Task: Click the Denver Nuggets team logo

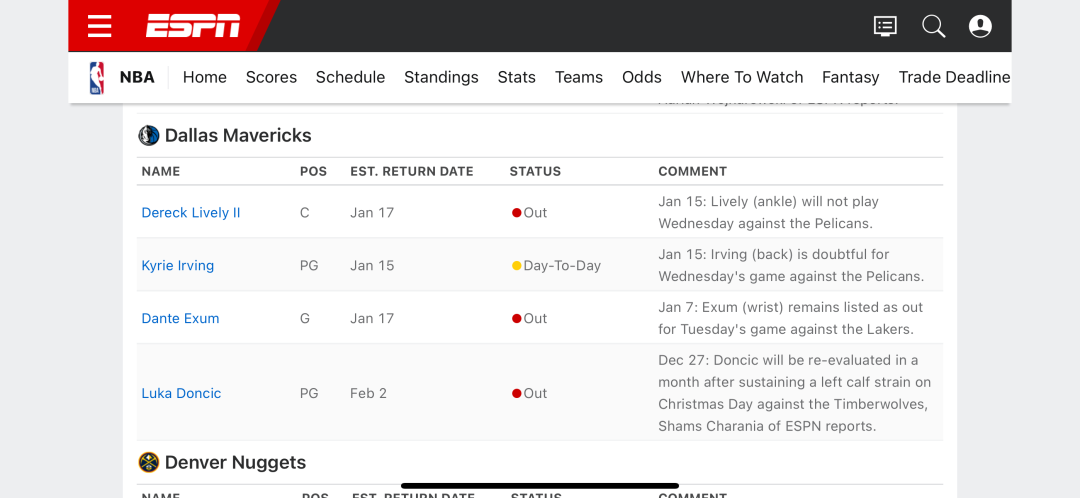Action: click(x=149, y=462)
